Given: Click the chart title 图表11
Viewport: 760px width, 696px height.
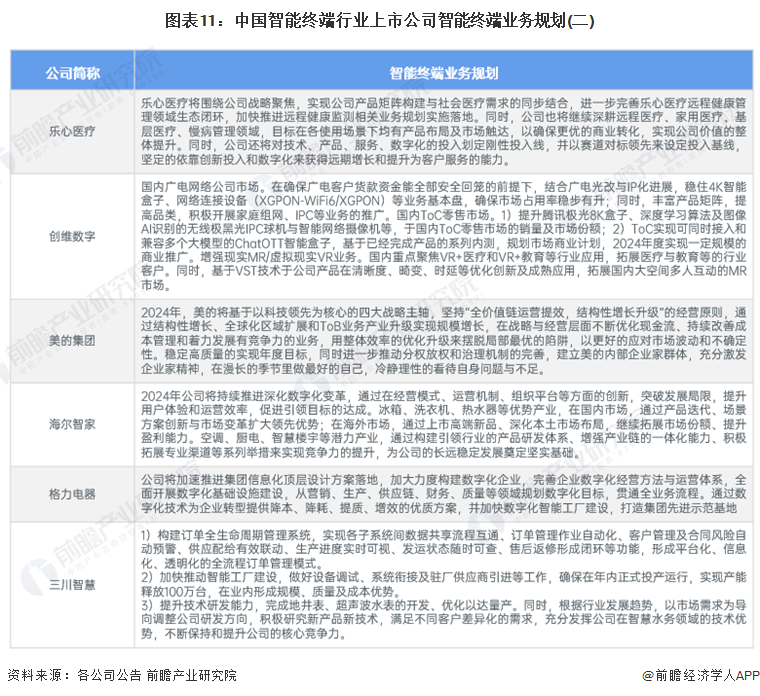Looking at the screenshot, I should click(x=380, y=21).
